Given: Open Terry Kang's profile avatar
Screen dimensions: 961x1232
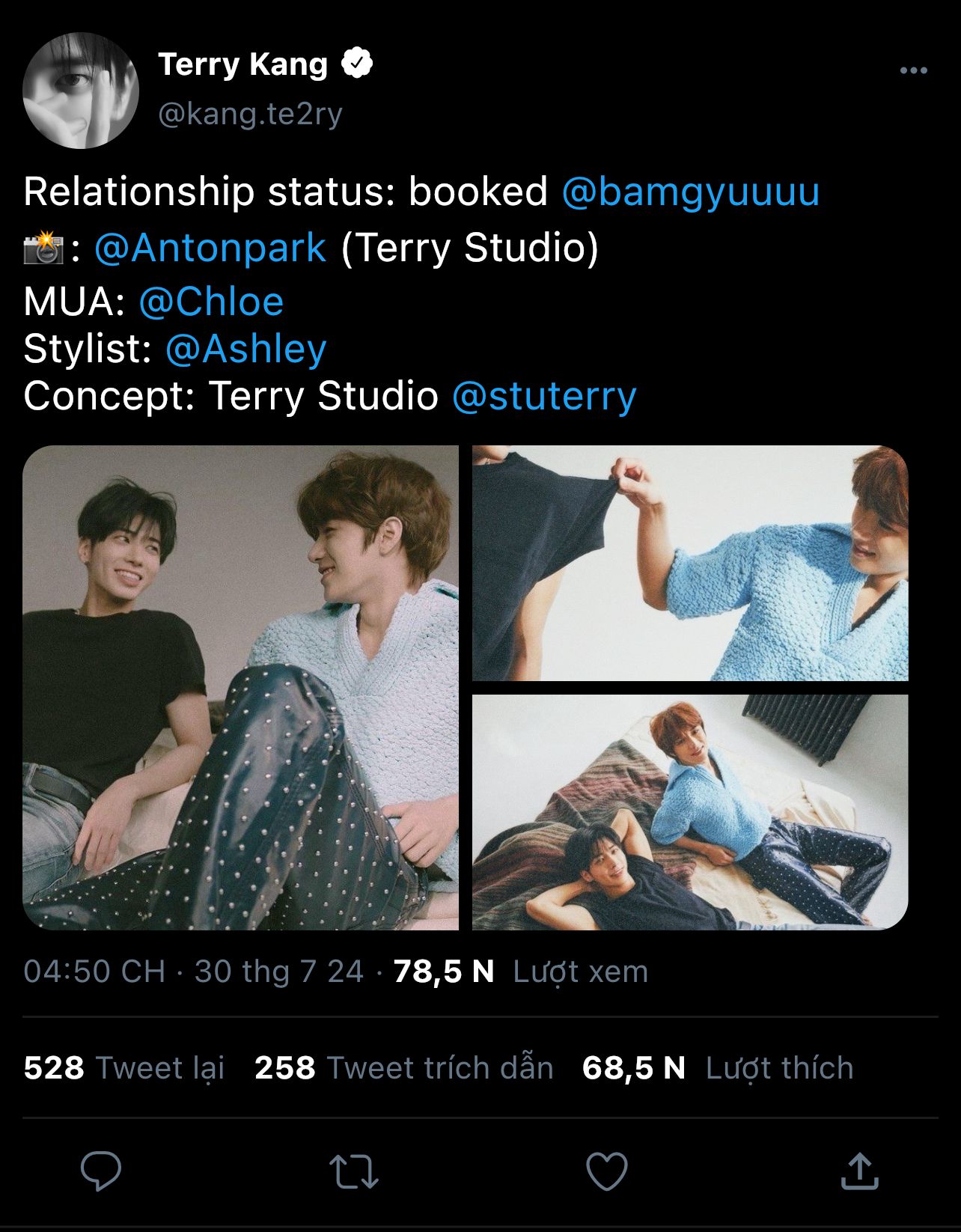Looking at the screenshot, I should click(x=81, y=90).
